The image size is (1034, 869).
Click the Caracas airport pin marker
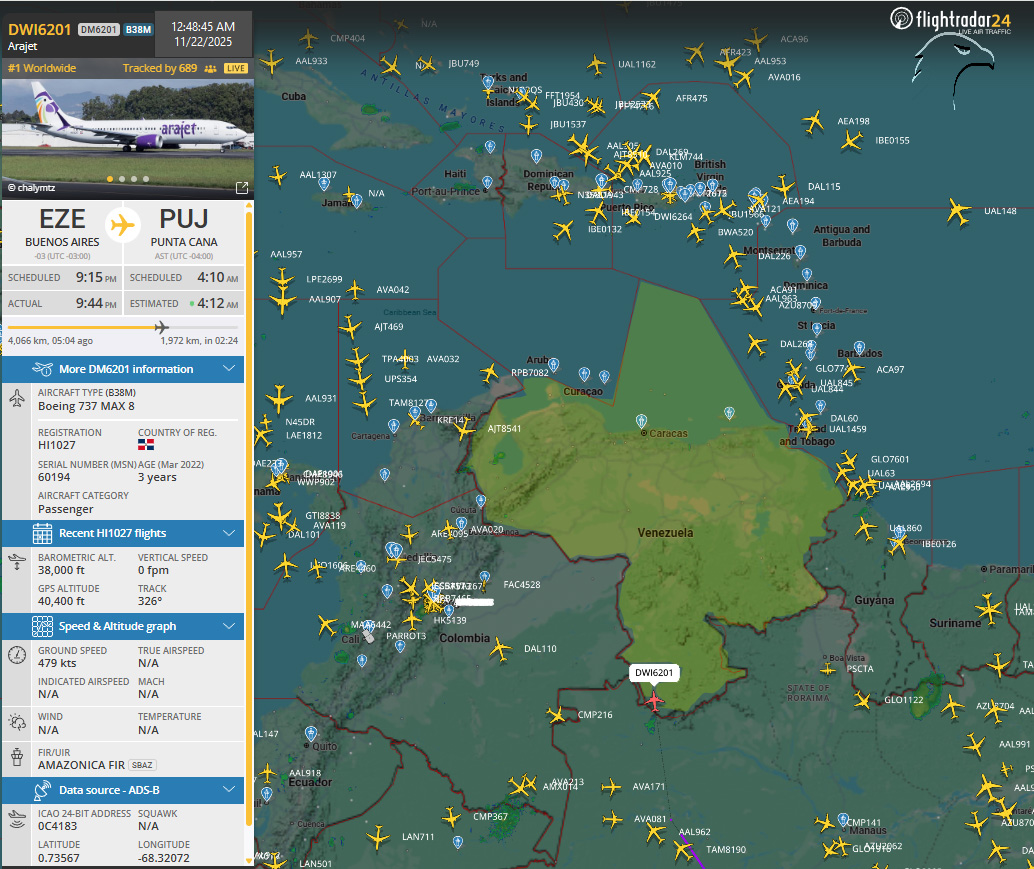tap(641, 421)
